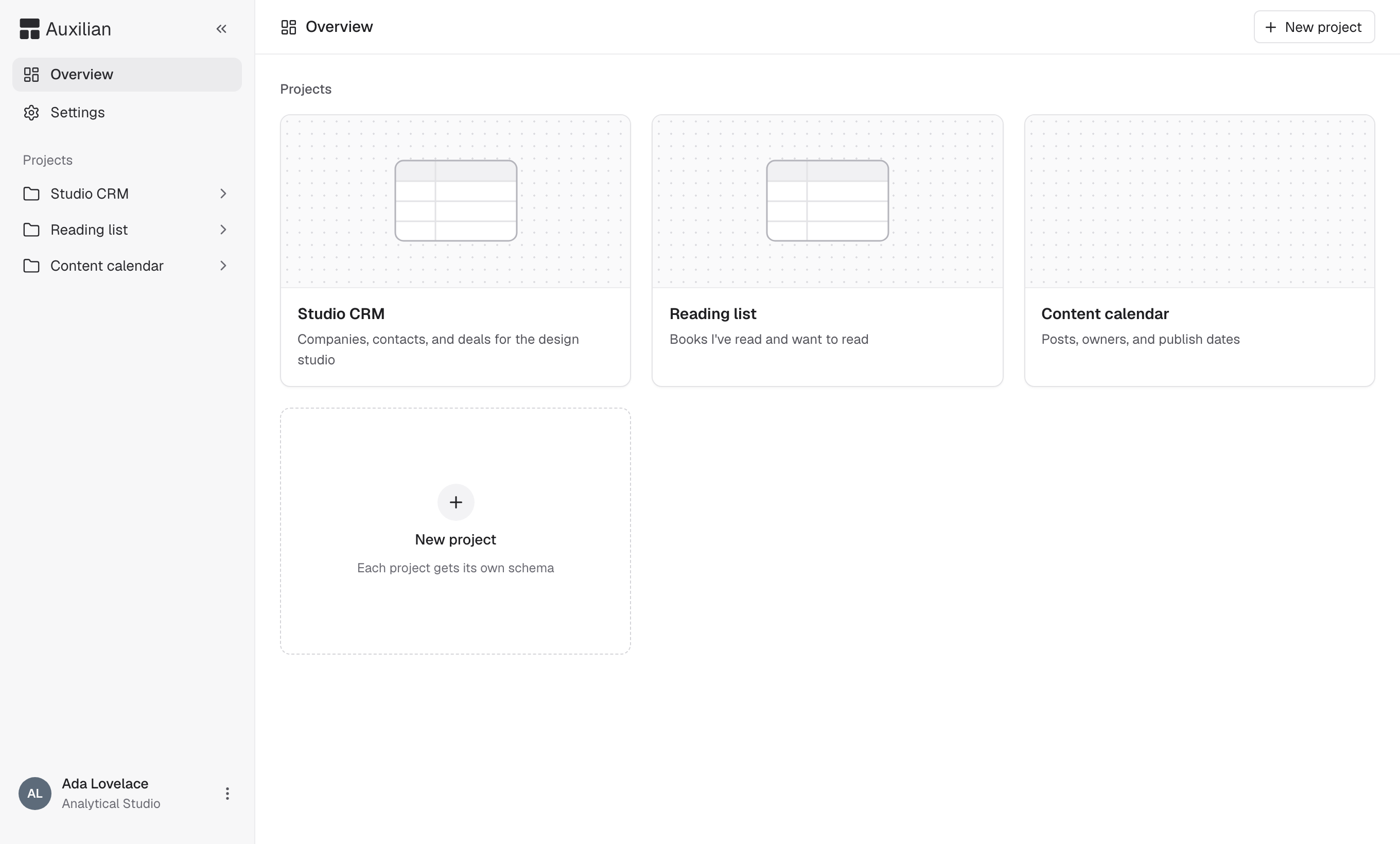Screen dimensions: 1400x844
Task: Expand the Studio CRM project chevron
Action: (223, 194)
